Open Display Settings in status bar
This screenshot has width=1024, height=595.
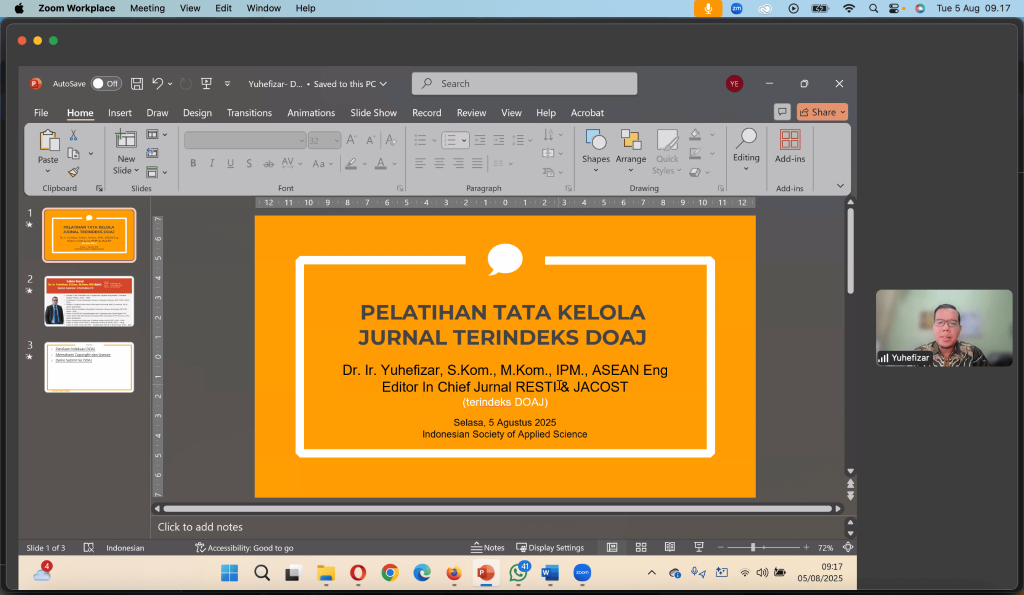point(550,547)
